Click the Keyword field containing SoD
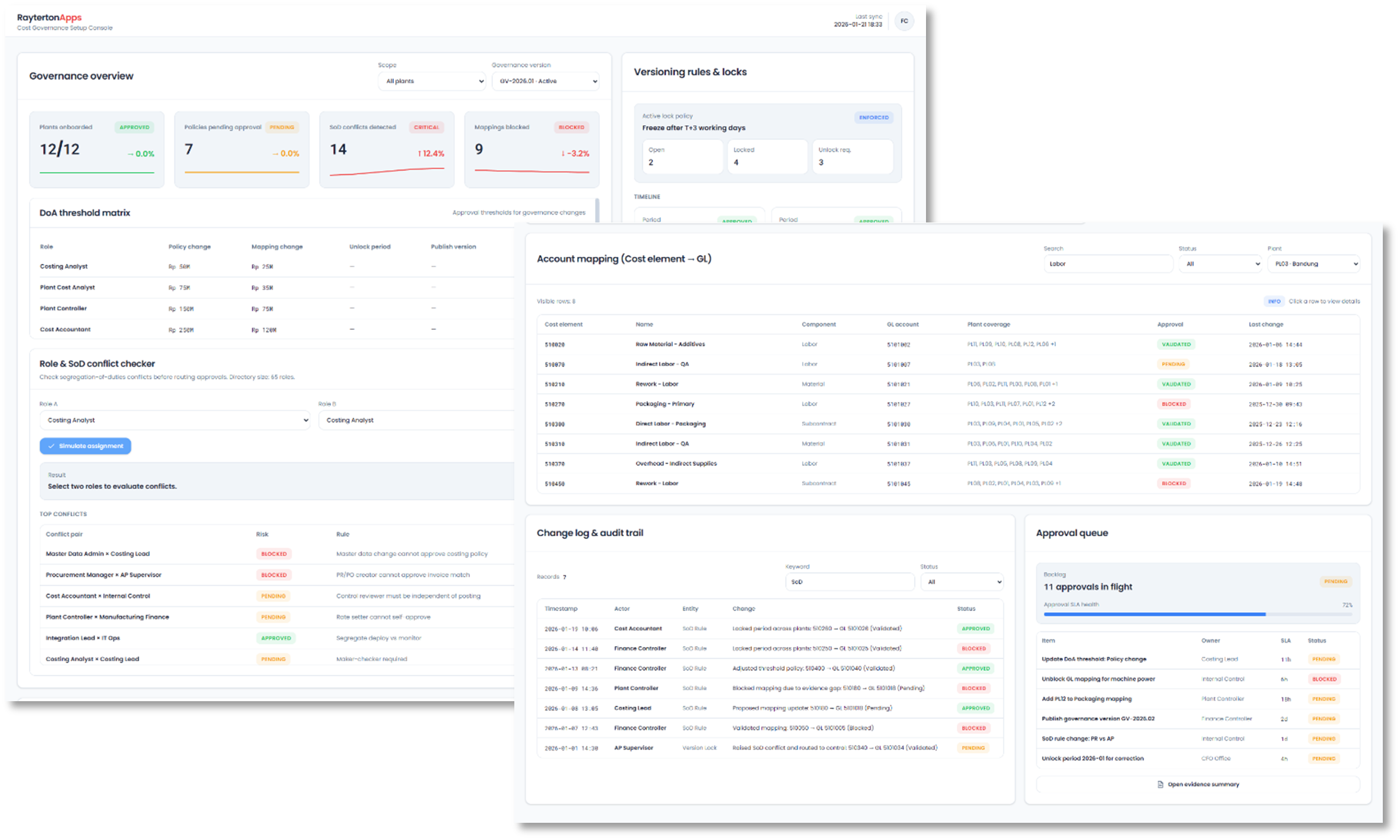Screen dimensions: 1400x840 tap(849, 582)
